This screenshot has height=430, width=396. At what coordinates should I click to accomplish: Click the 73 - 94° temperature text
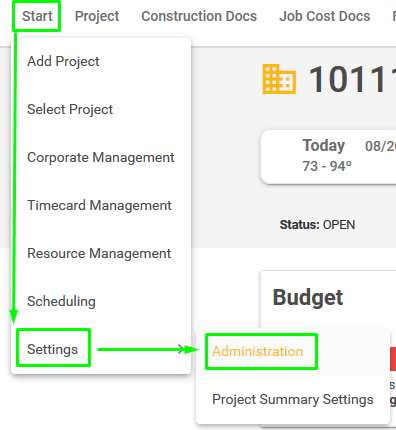(x=327, y=166)
